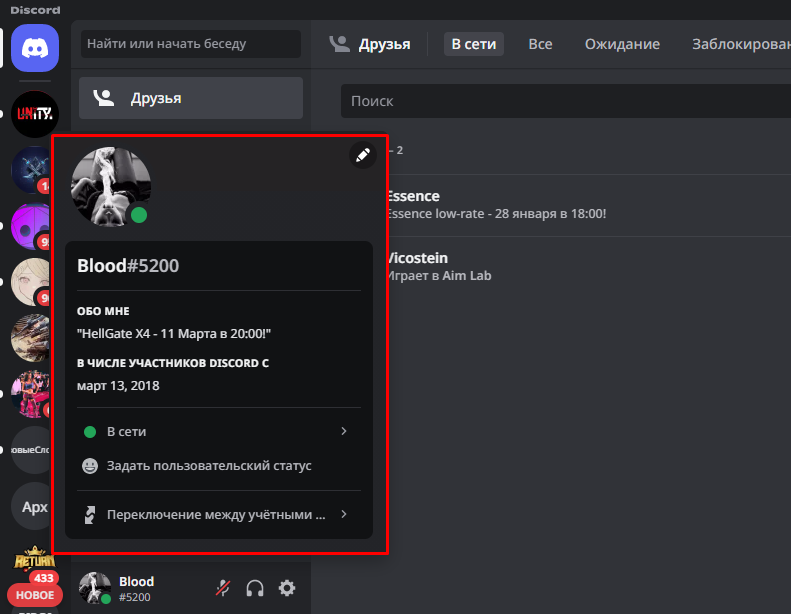
Task: Click Essence status line about 28 января
Action: point(497,214)
